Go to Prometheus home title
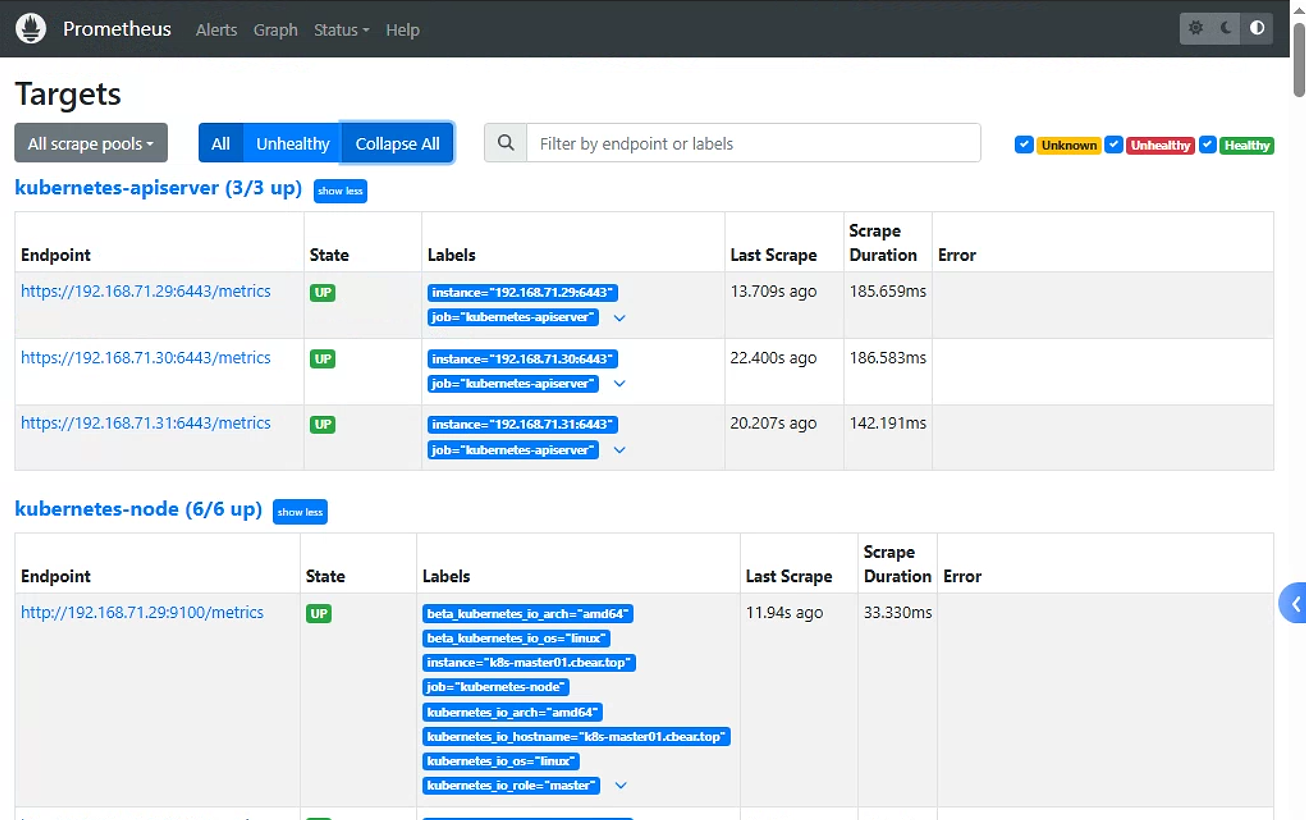The height and width of the screenshot is (820, 1306). pos(117,29)
